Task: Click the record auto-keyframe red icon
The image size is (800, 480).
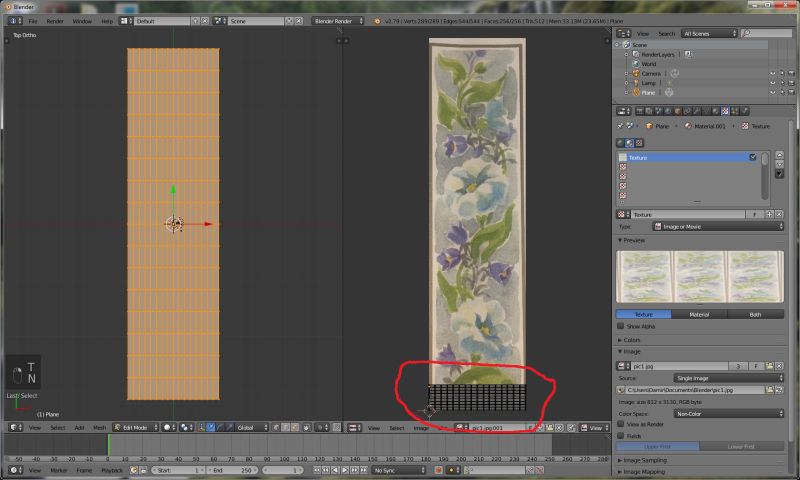Action: pyautogui.click(x=438, y=470)
